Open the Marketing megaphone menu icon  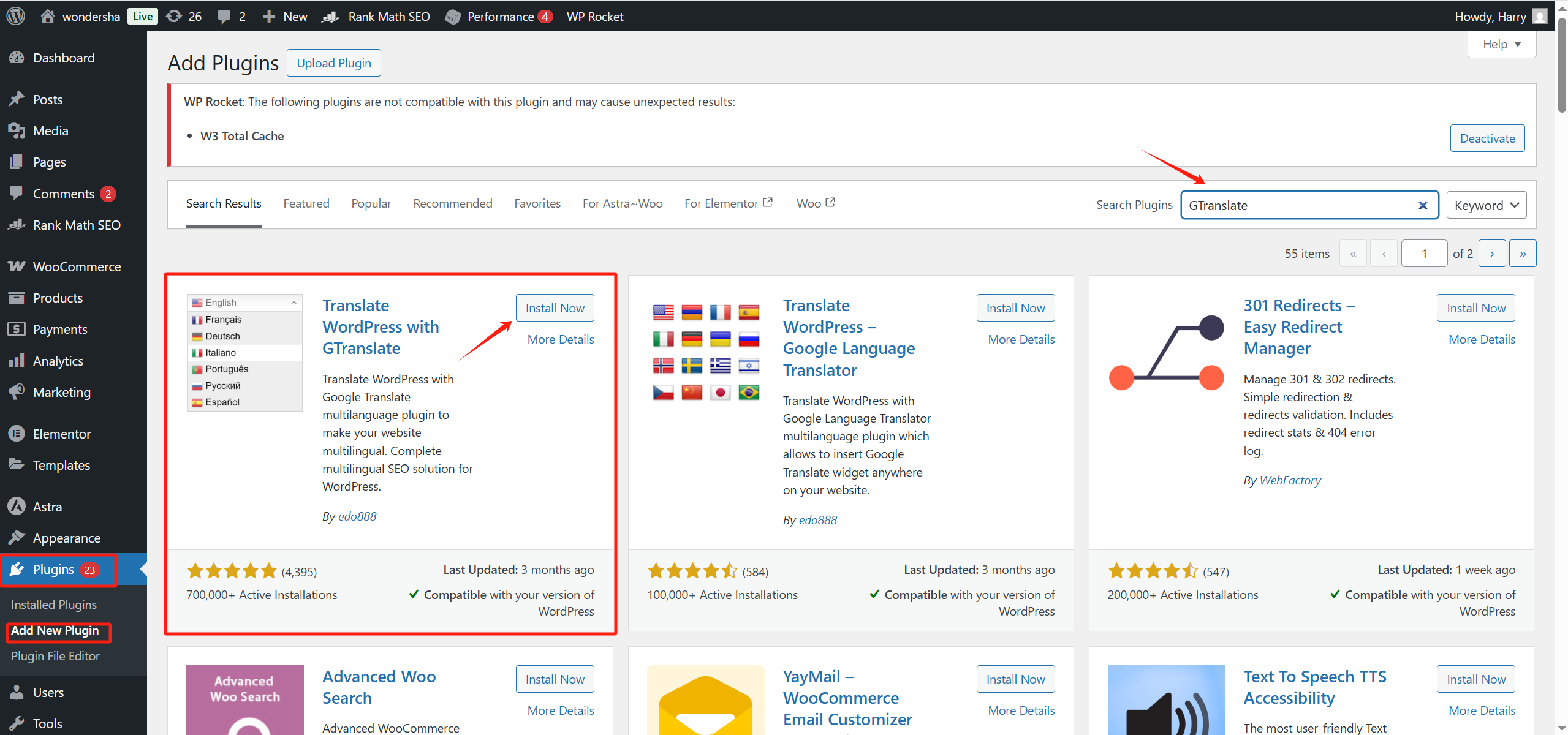(17, 392)
